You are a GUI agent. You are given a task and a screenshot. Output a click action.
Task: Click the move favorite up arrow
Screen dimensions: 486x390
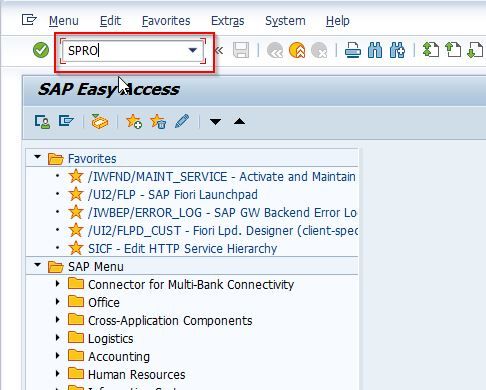tap(239, 121)
